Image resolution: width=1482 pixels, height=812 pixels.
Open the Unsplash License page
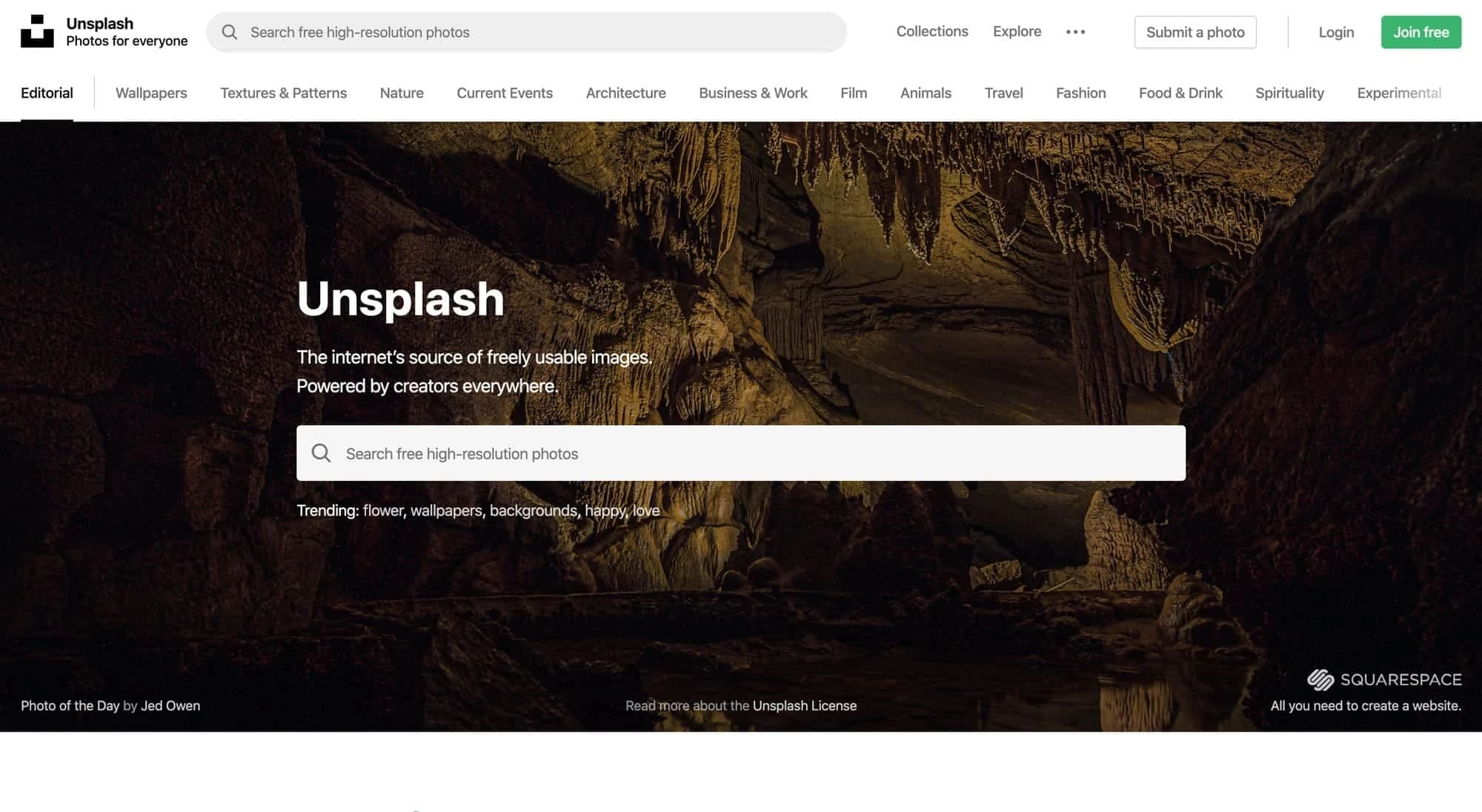[x=804, y=705]
